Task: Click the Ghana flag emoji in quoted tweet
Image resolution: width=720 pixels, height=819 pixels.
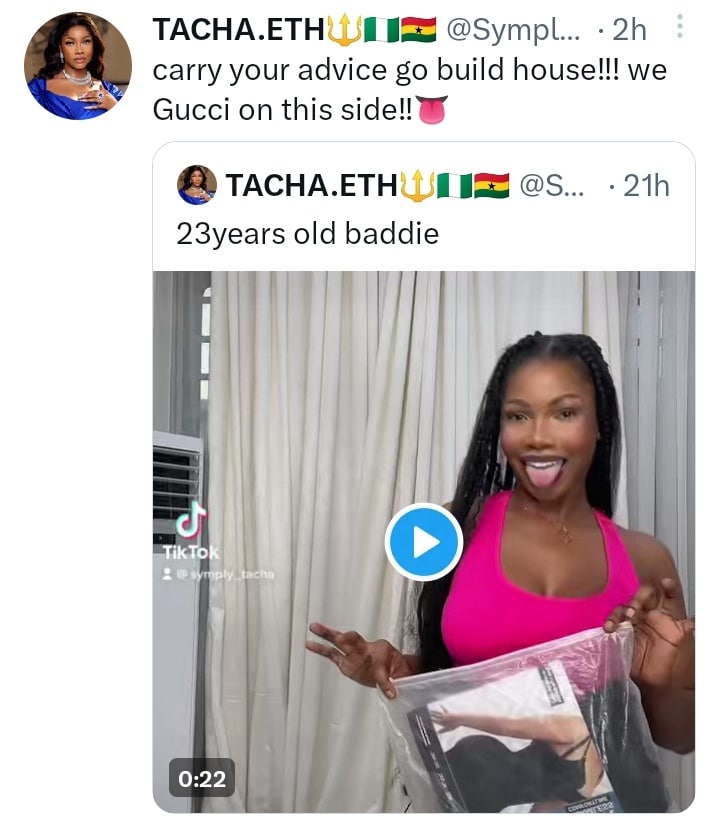Action: pos(491,185)
